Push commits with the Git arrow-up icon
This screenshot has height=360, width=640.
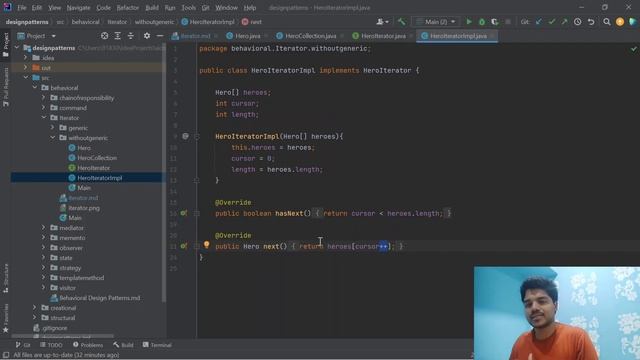tap(564, 22)
